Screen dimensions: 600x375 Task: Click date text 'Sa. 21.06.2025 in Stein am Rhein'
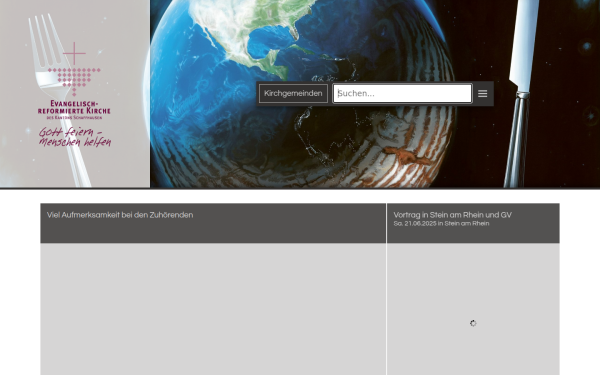[x=441, y=223]
